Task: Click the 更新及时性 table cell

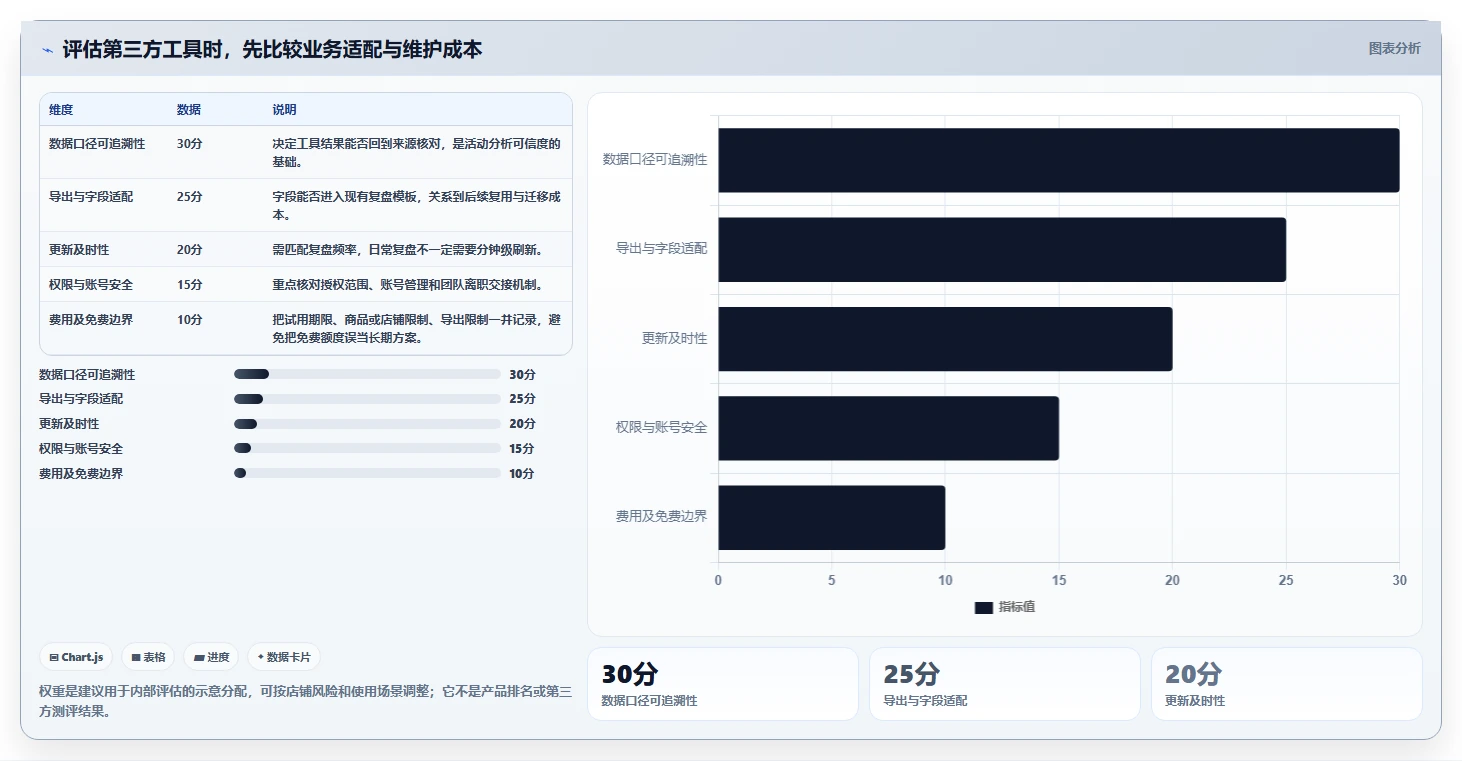Action: coord(79,250)
